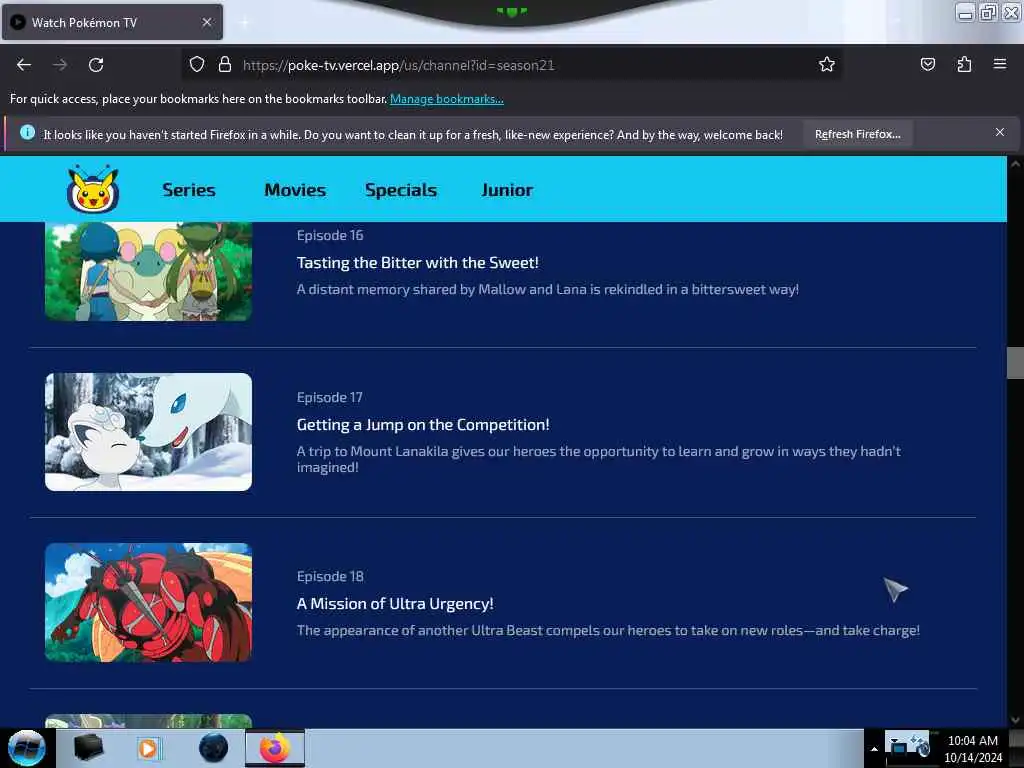
Task: Click the scrollbar down arrow
Action: click(1015, 720)
